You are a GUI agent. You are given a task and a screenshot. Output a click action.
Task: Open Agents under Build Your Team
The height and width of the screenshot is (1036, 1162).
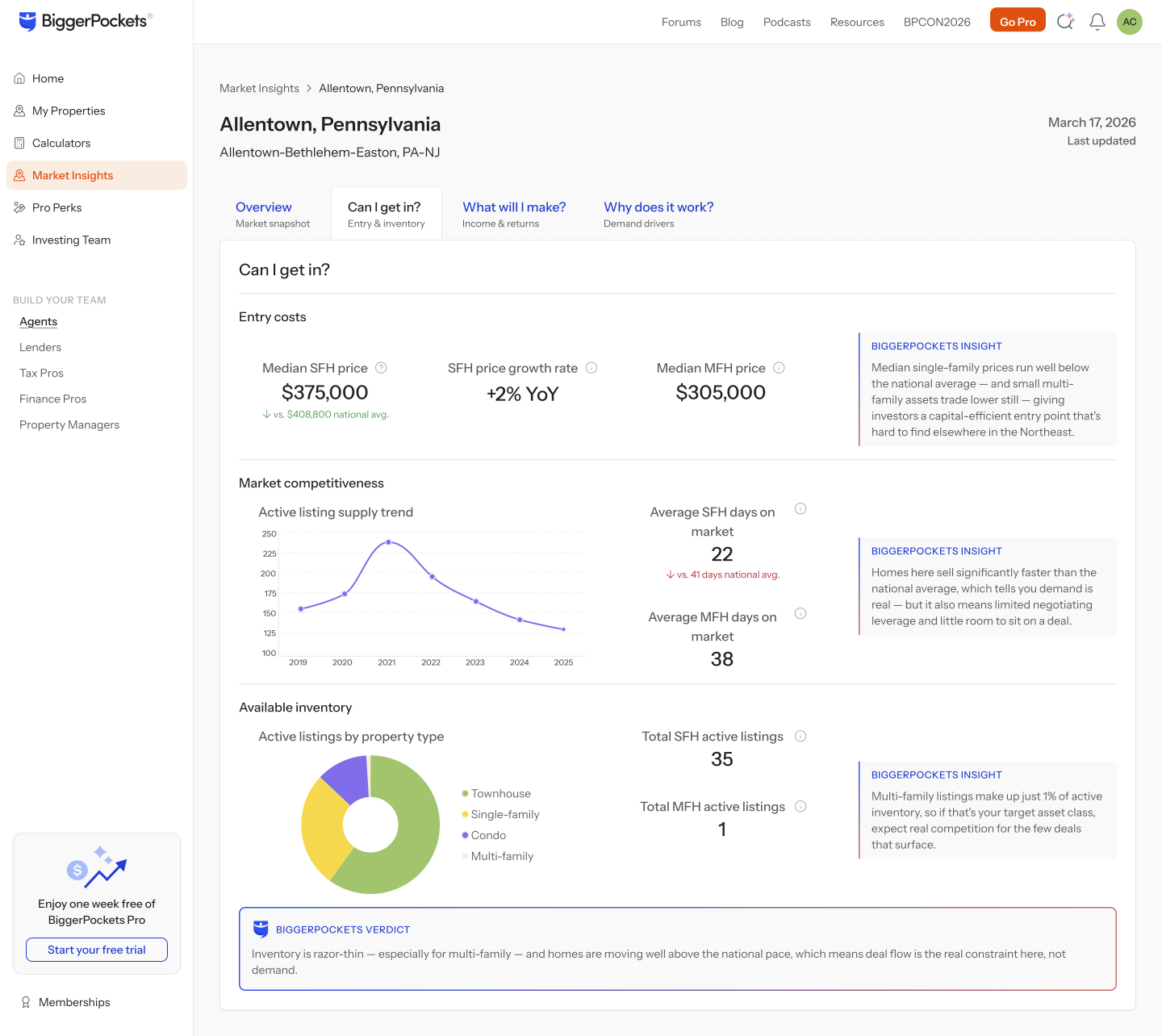point(39,321)
